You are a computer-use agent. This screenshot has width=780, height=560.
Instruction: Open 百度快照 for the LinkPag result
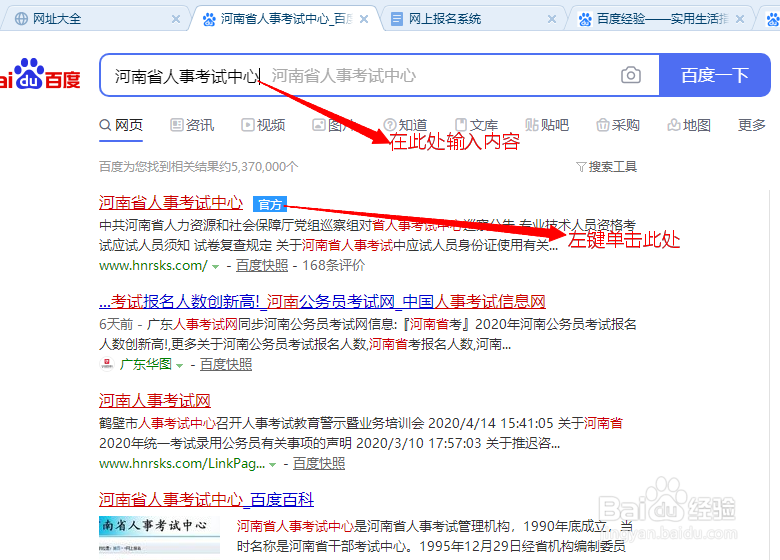[319, 464]
